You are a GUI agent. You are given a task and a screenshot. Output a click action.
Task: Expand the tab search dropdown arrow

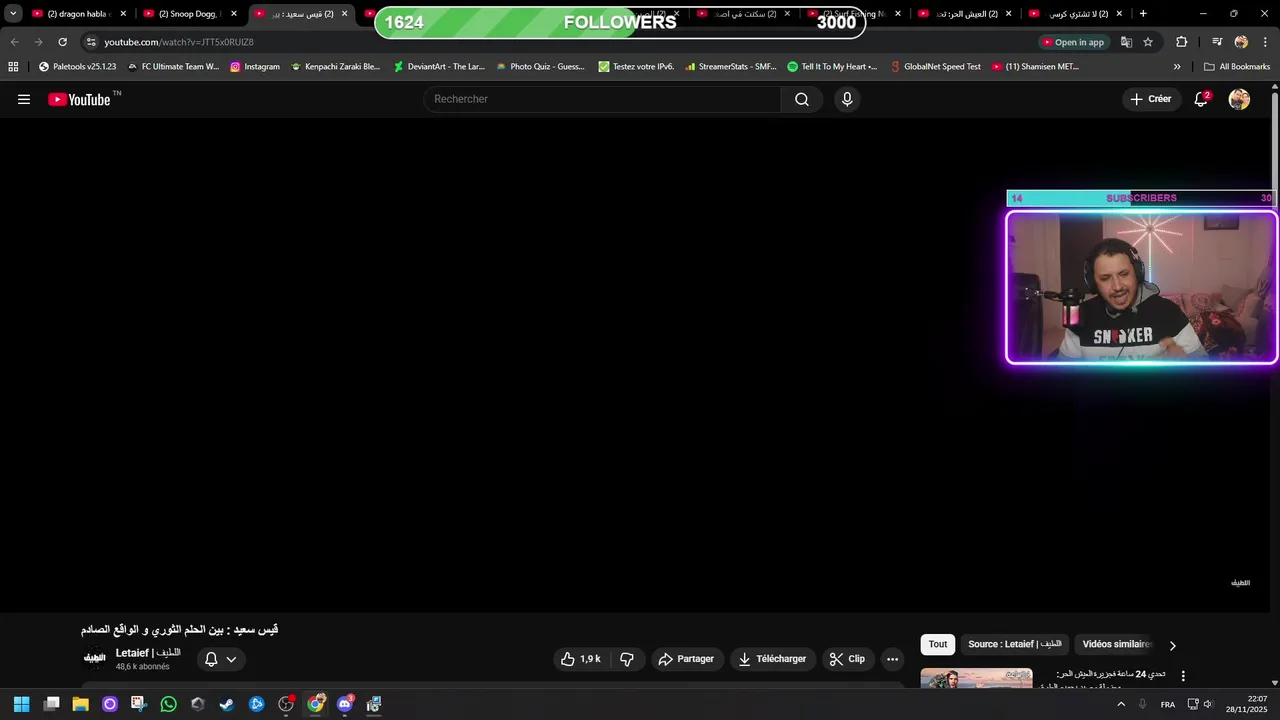click(13, 14)
